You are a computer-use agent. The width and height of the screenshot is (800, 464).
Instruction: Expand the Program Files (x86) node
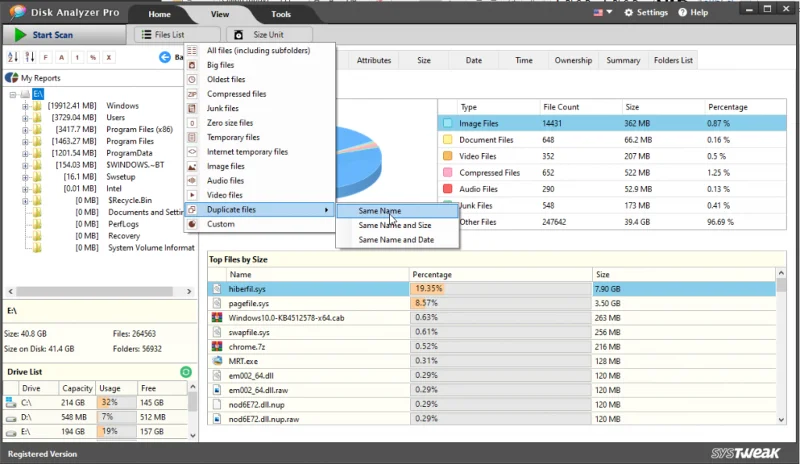pos(24,130)
